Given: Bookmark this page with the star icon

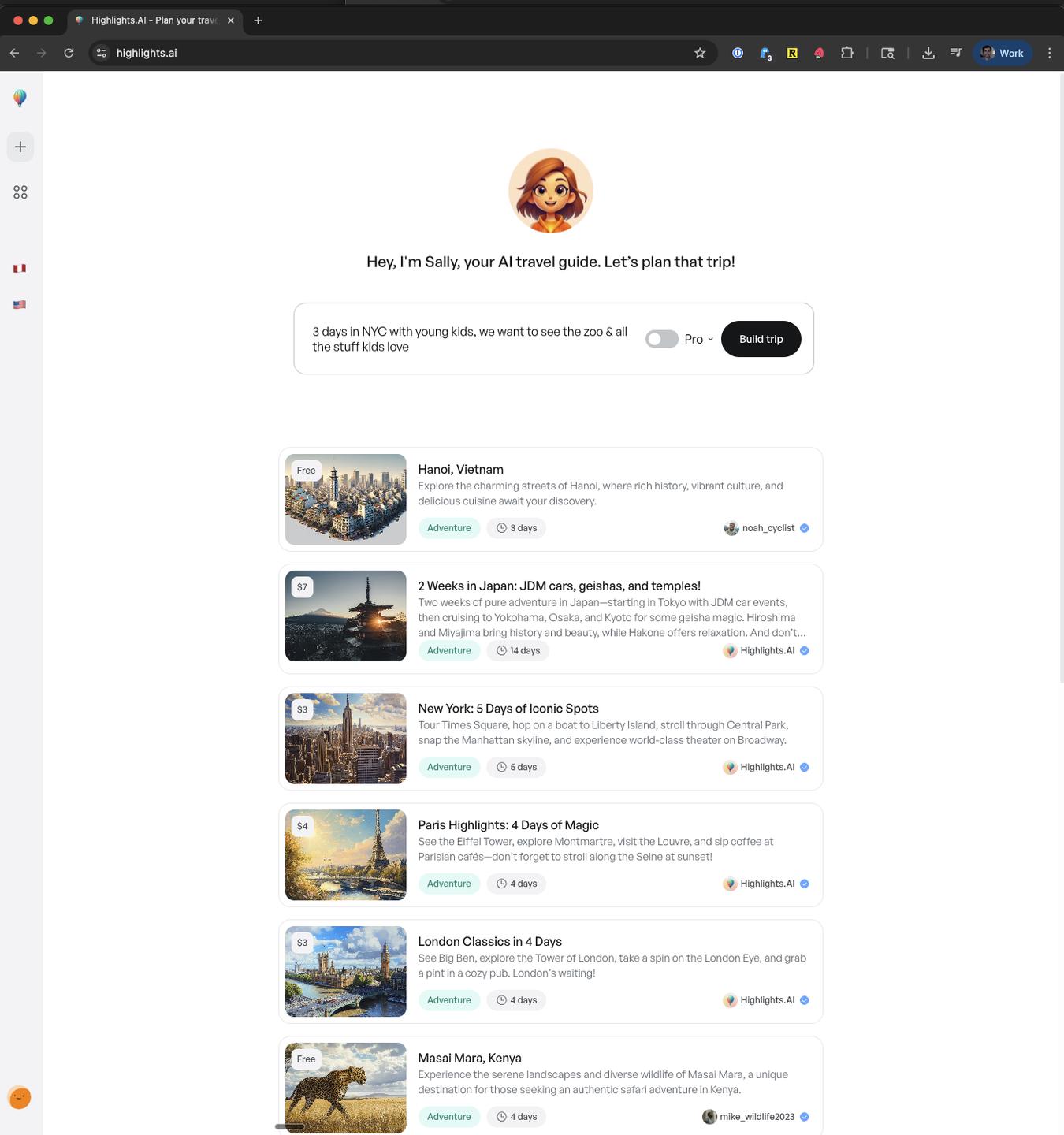Looking at the screenshot, I should pos(699,53).
